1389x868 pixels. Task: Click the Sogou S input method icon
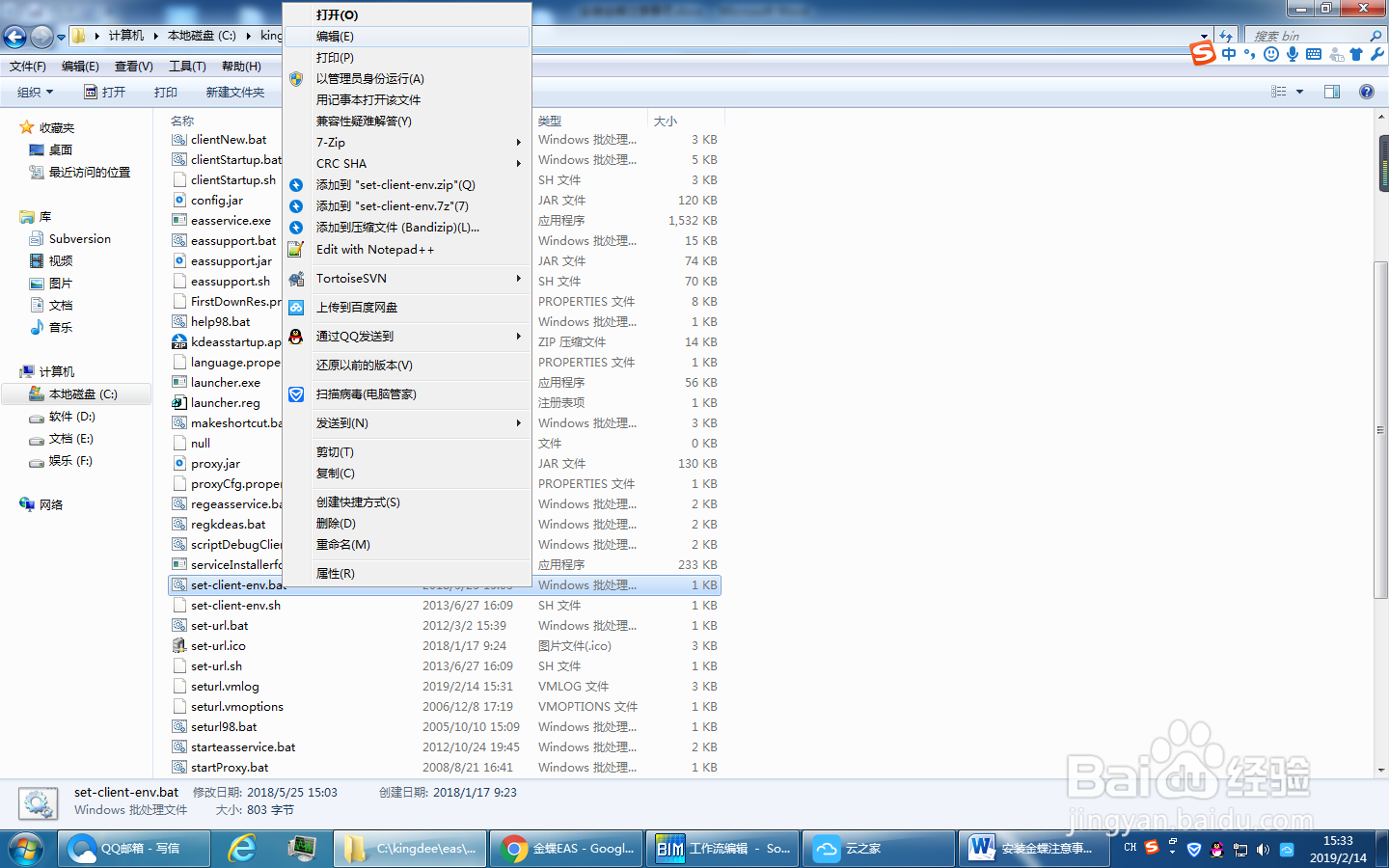click(x=1202, y=53)
